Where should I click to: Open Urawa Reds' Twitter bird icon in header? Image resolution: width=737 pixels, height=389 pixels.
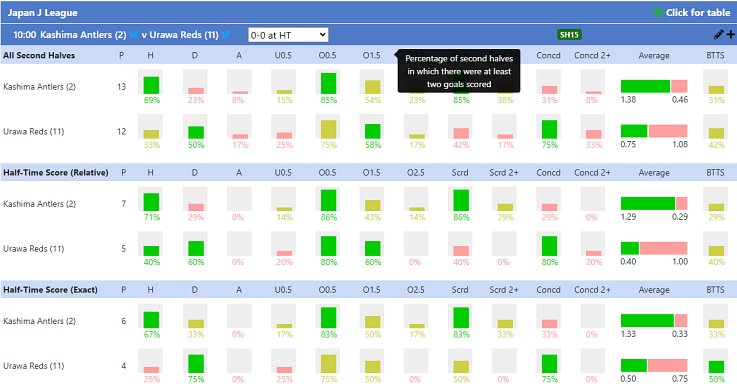pos(226,34)
